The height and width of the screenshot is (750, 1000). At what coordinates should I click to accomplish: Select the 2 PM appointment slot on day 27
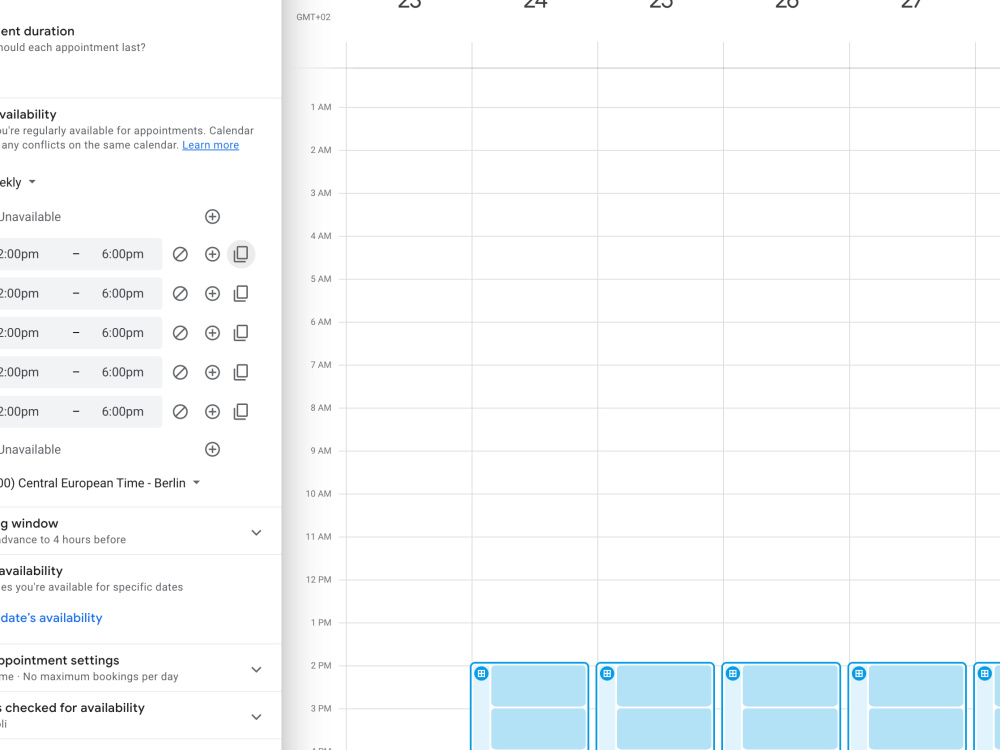(x=916, y=686)
